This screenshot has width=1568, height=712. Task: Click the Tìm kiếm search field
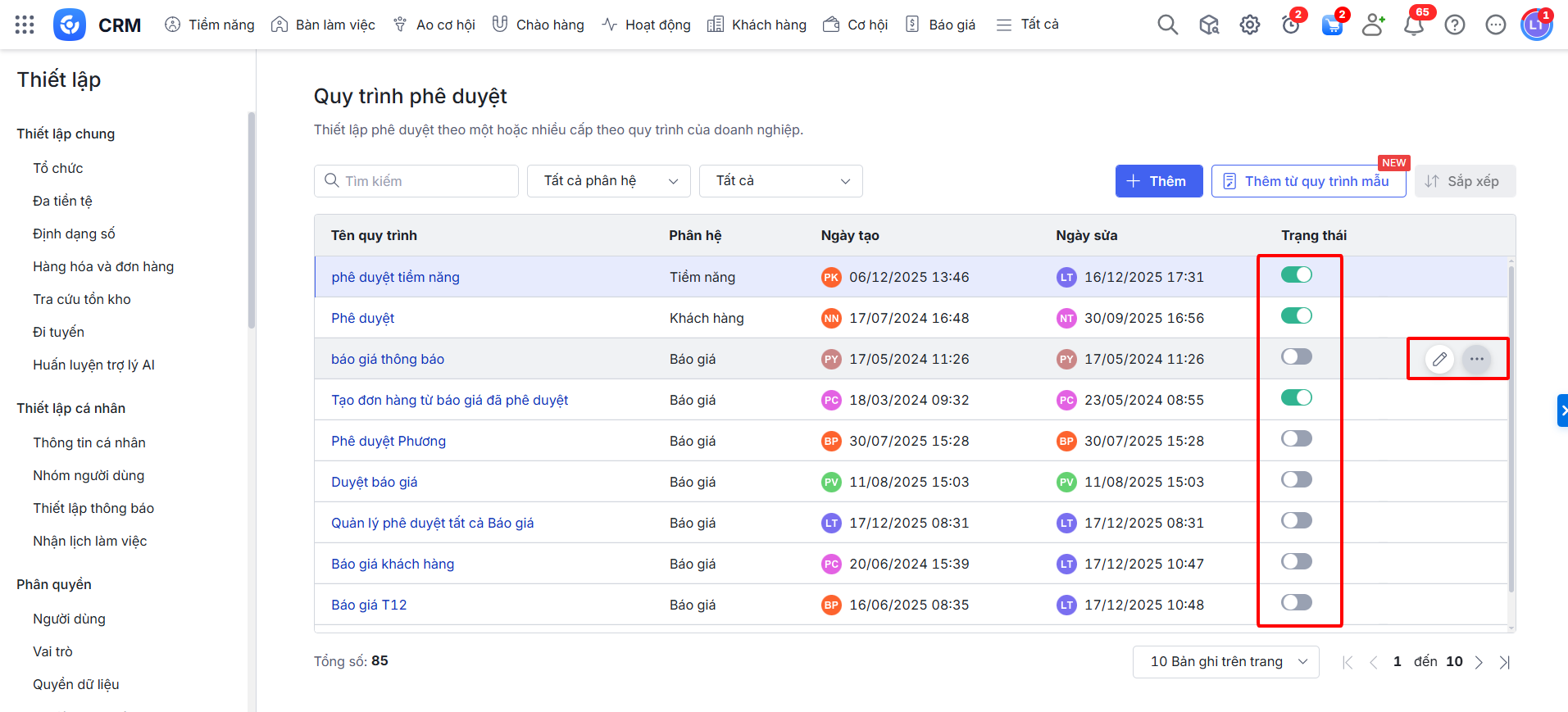pyautogui.click(x=416, y=181)
